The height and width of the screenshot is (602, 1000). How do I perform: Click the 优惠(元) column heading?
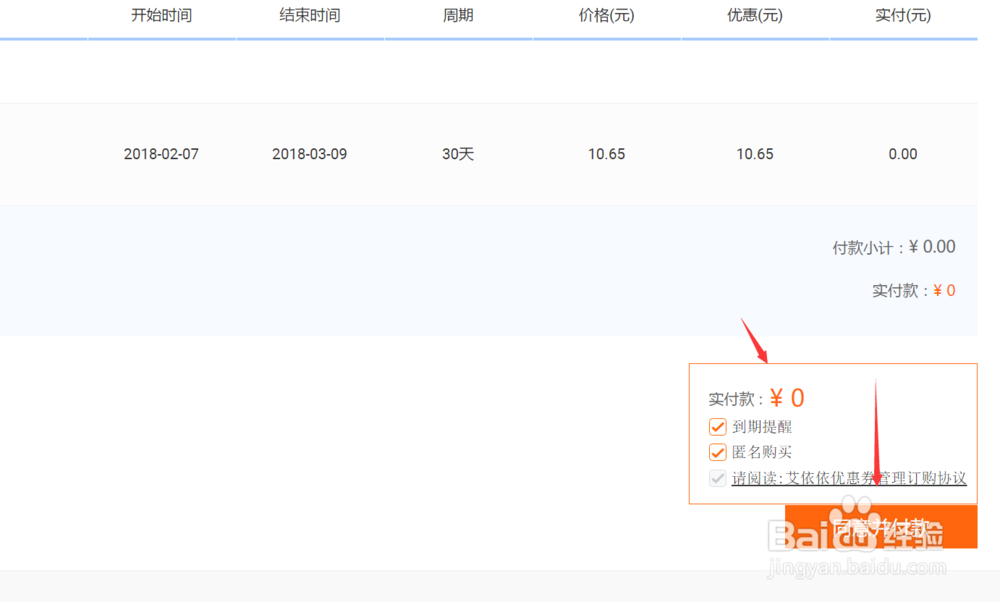(x=754, y=15)
